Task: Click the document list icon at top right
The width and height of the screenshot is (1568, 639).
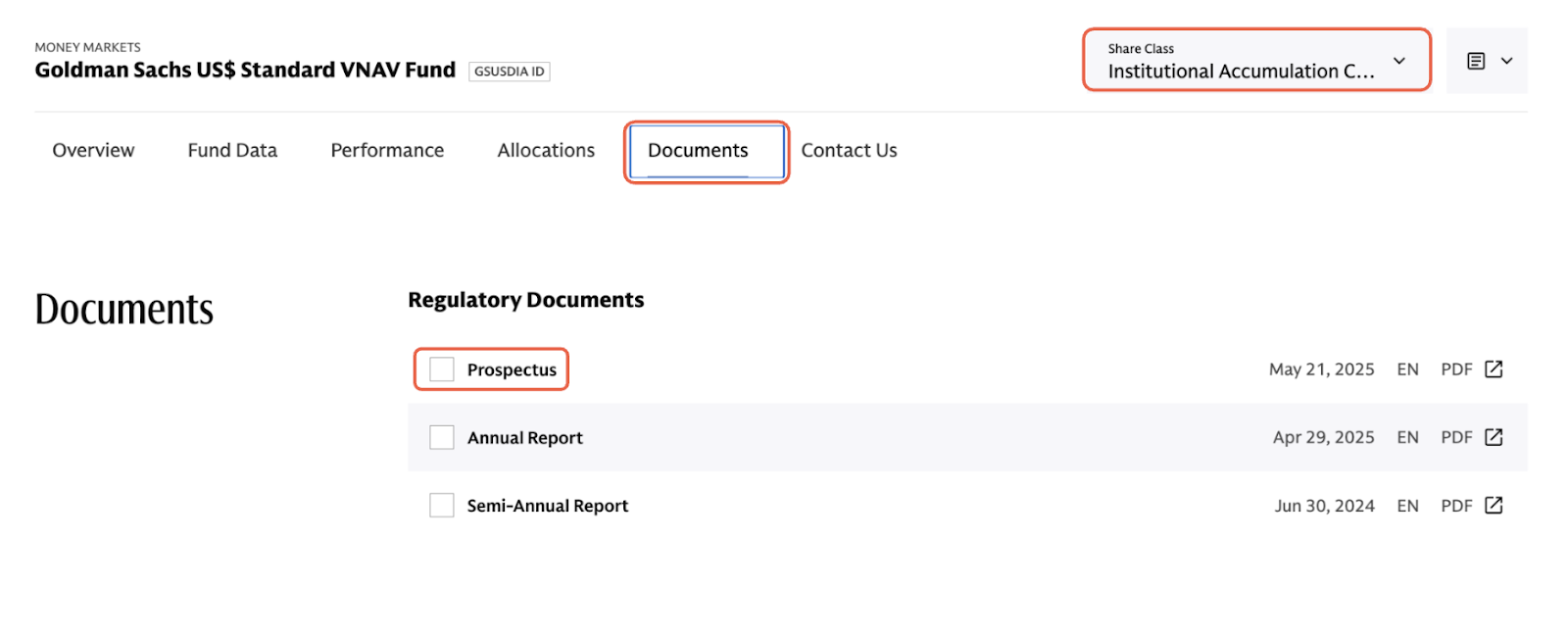Action: pyautogui.click(x=1476, y=61)
